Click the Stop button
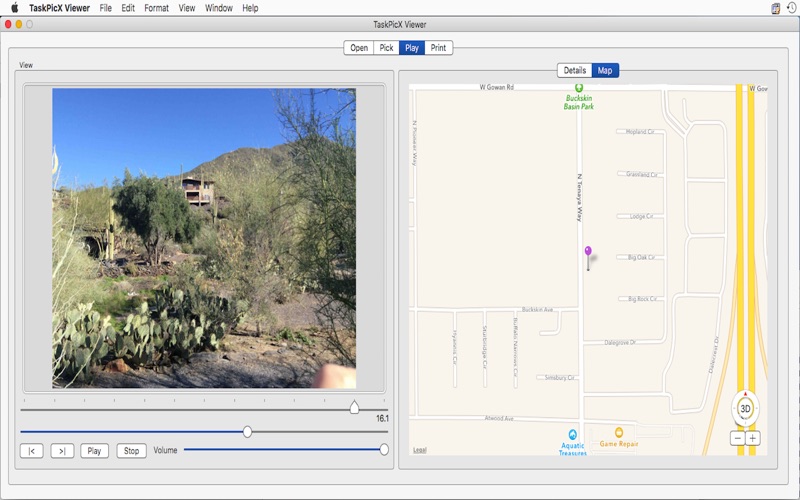Image resolution: width=800 pixels, height=500 pixels. pos(132,451)
